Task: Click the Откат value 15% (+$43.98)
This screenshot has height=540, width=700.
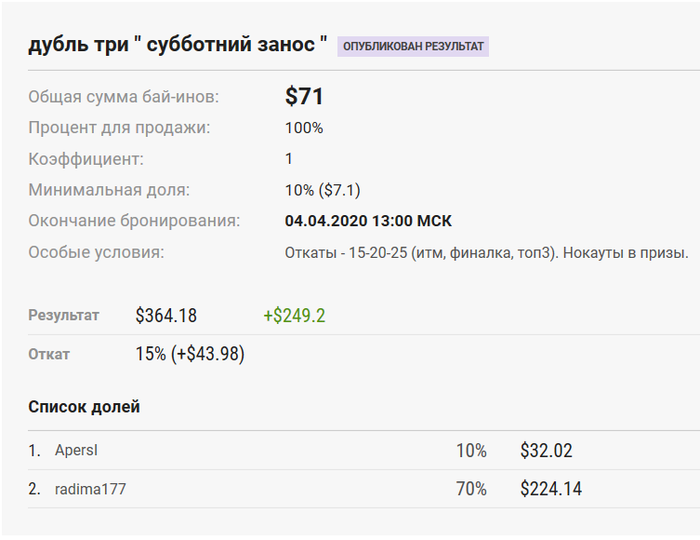Action: point(190,354)
